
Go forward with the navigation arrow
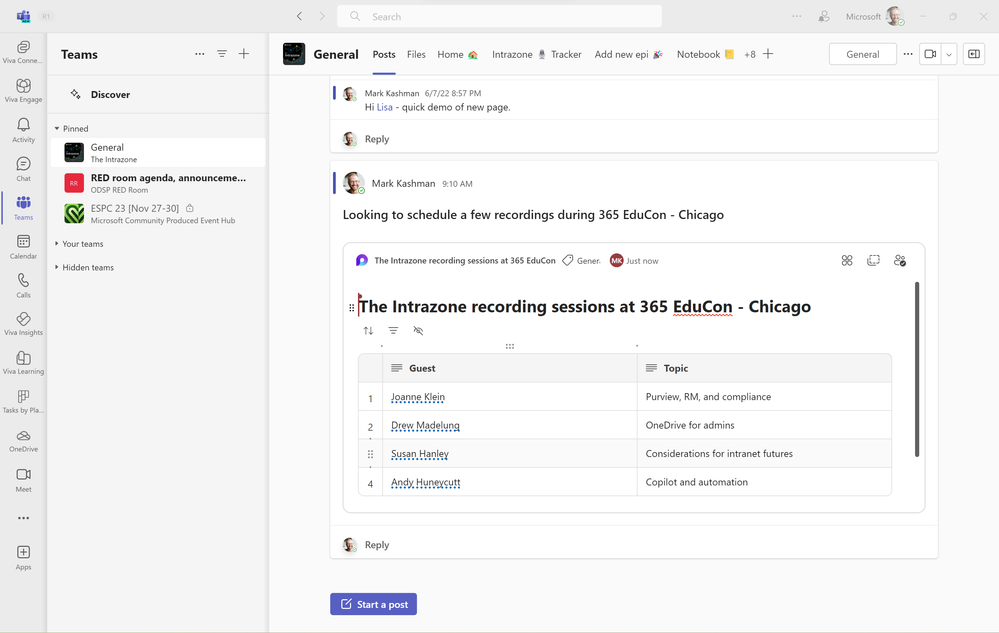coord(322,17)
